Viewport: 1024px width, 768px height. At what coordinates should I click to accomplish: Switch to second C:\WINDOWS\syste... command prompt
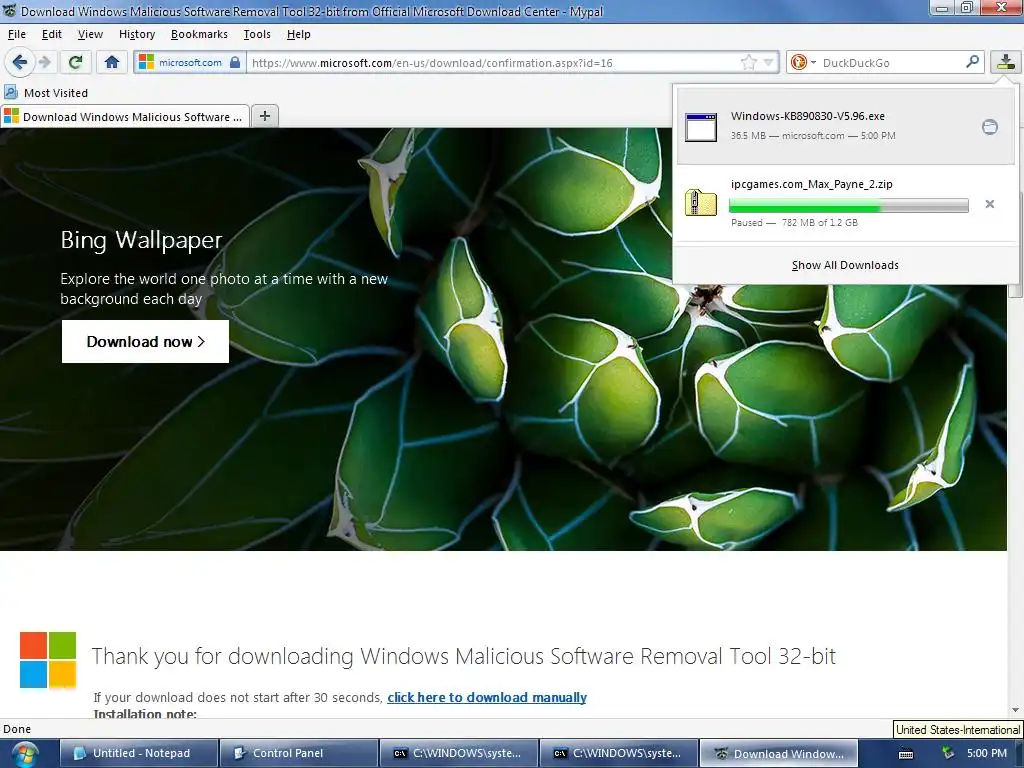(619, 753)
